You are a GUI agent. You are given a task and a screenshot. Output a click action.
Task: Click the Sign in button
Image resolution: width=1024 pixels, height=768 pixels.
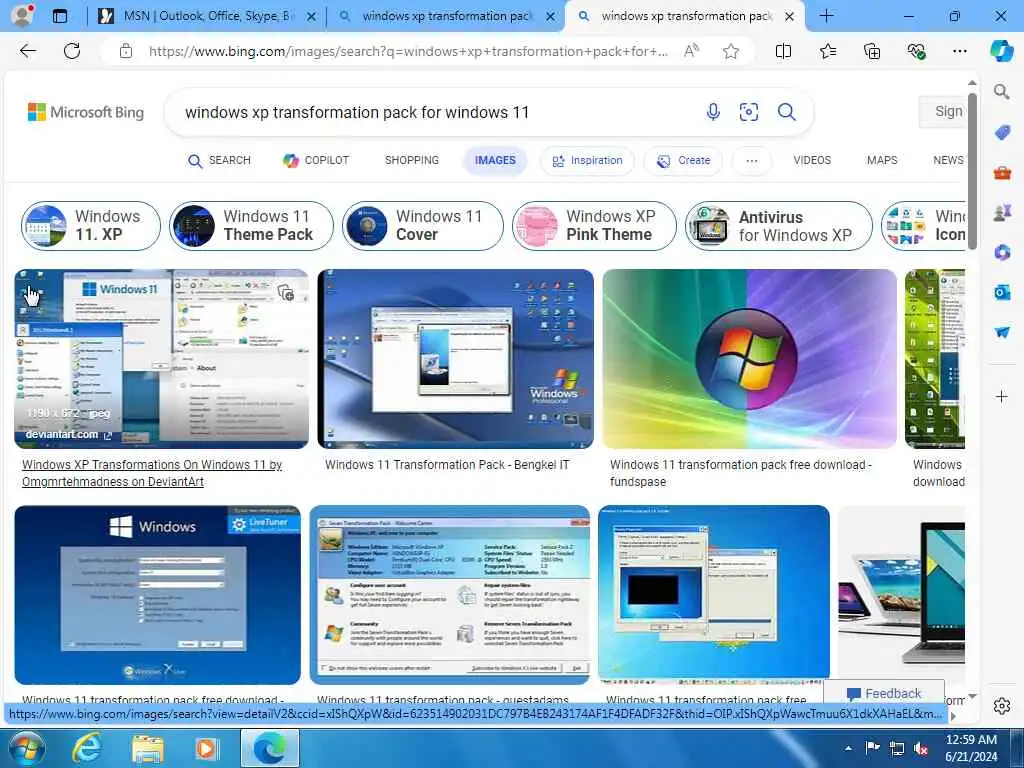942,112
